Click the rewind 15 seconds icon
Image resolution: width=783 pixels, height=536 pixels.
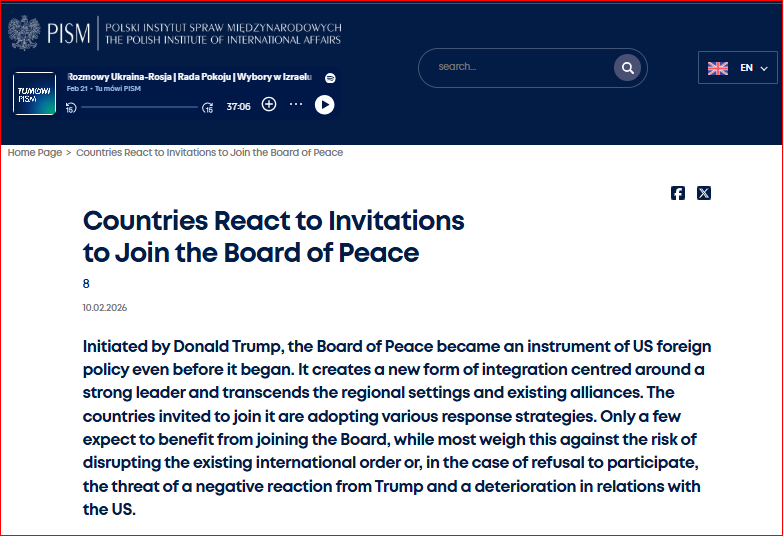(x=71, y=107)
